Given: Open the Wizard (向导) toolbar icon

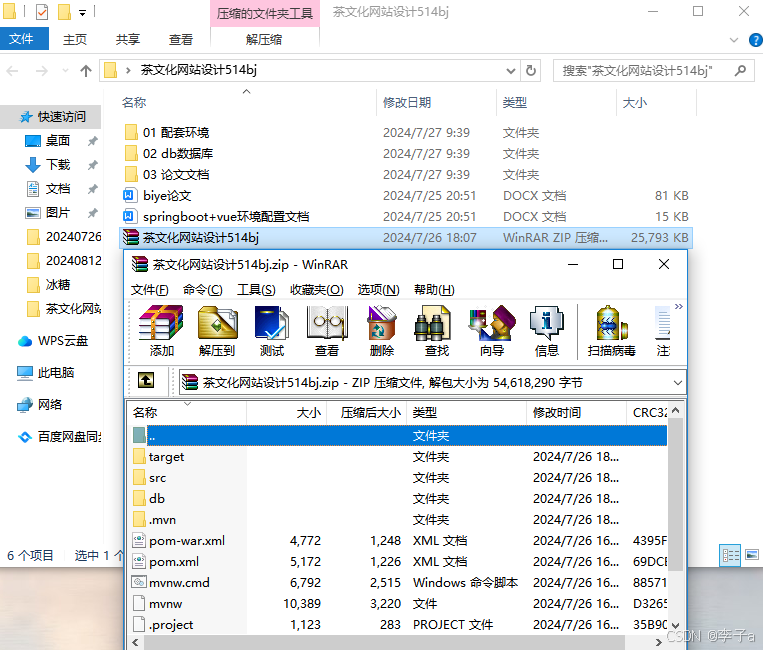Looking at the screenshot, I should (492, 331).
